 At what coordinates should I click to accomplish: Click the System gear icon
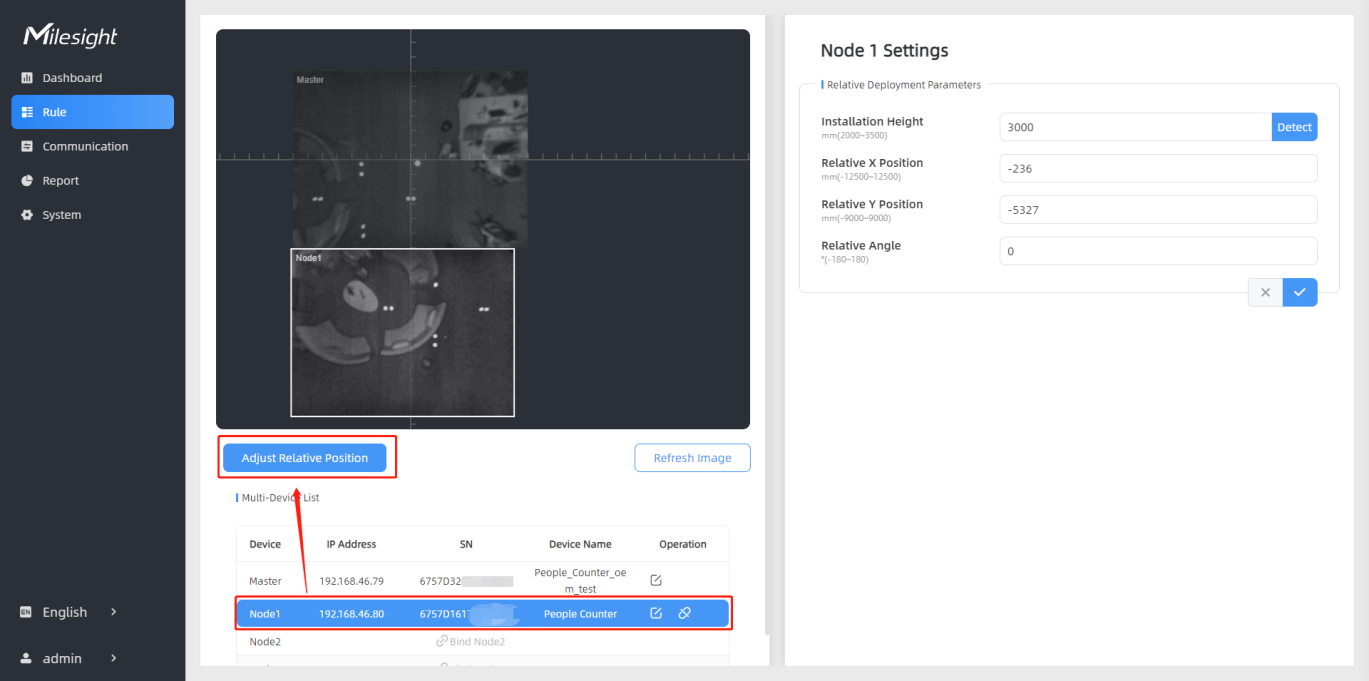27,215
